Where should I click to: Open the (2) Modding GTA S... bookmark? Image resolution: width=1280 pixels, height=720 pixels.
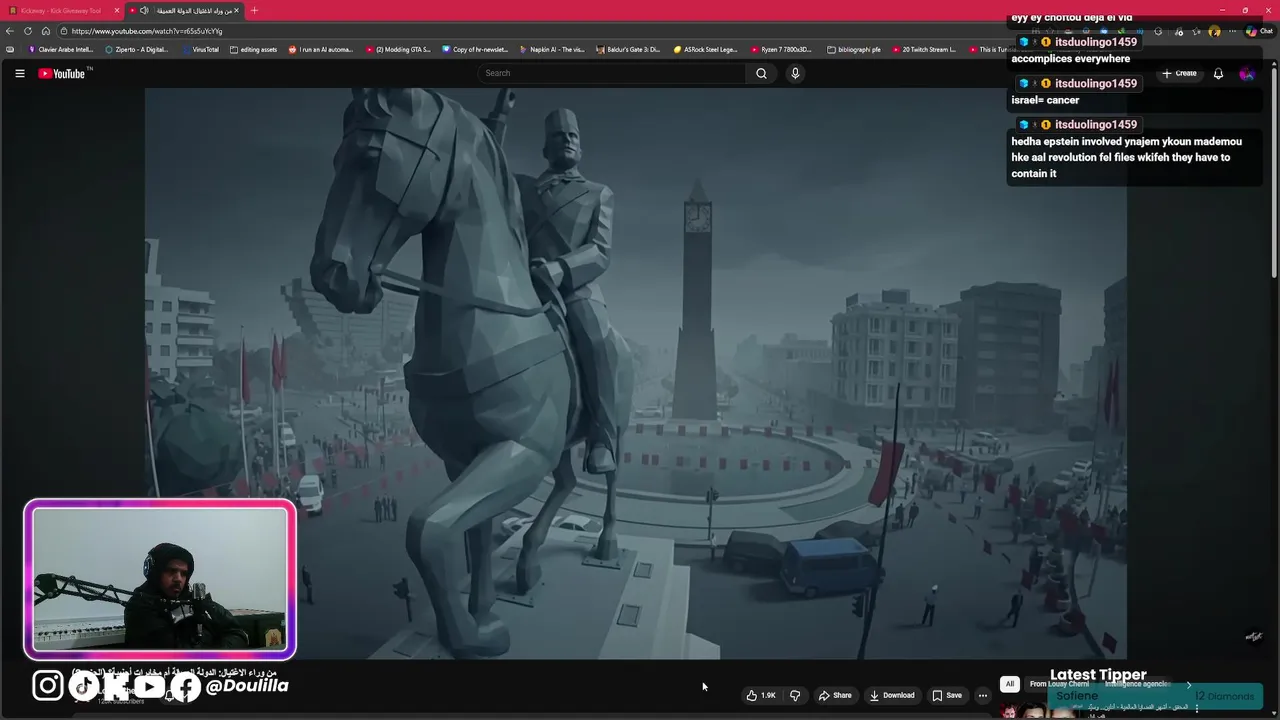pyautogui.click(x=398, y=49)
